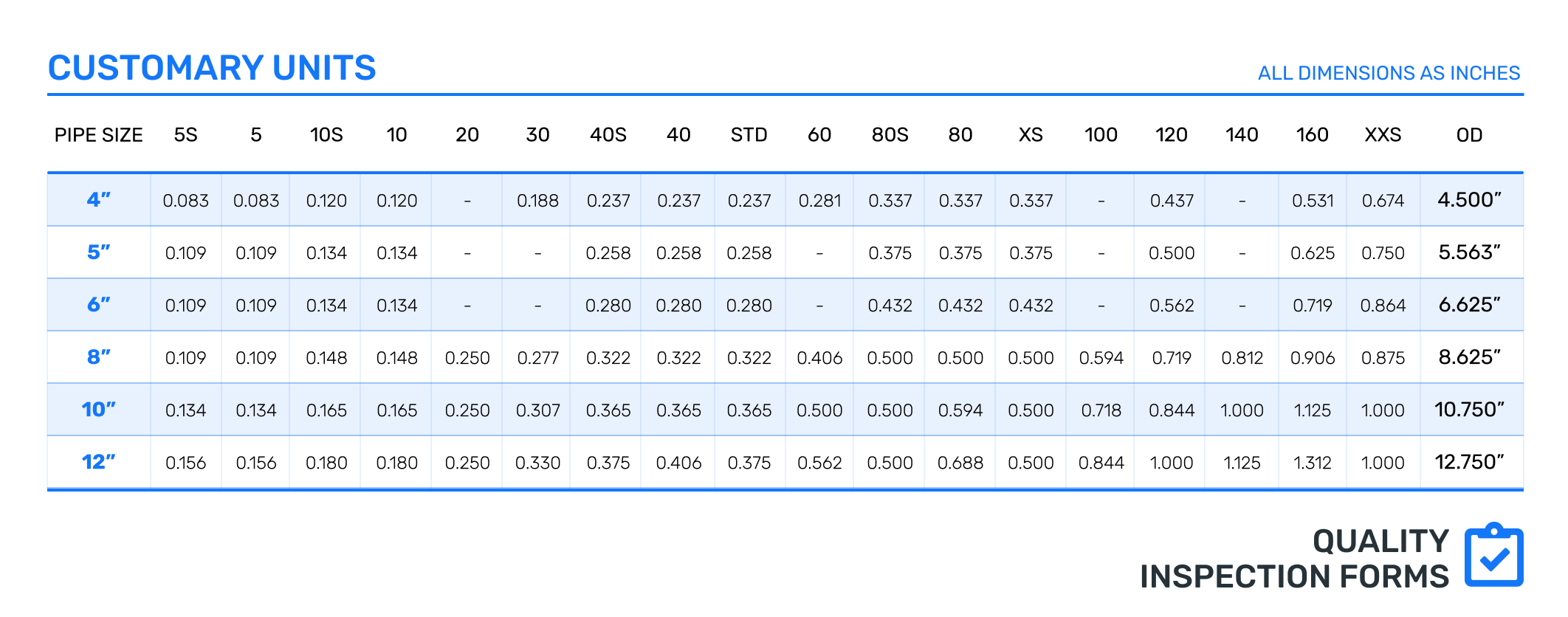The height and width of the screenshot is (617, 1568).
Task: Click the clipboard checkmark logo icon
Action: tap(1493, 555)
